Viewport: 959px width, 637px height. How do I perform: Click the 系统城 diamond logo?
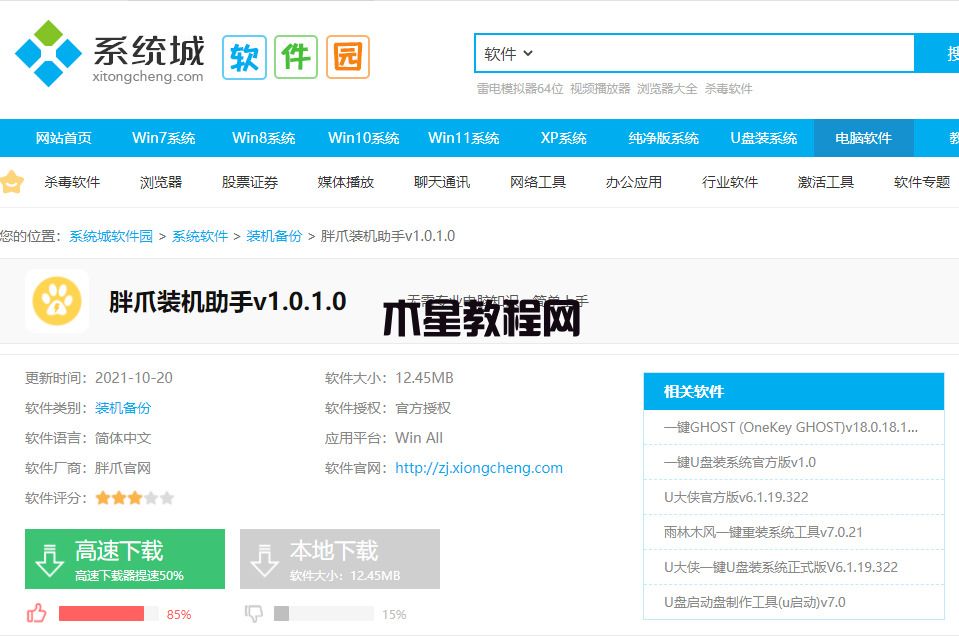click(48, 53)
